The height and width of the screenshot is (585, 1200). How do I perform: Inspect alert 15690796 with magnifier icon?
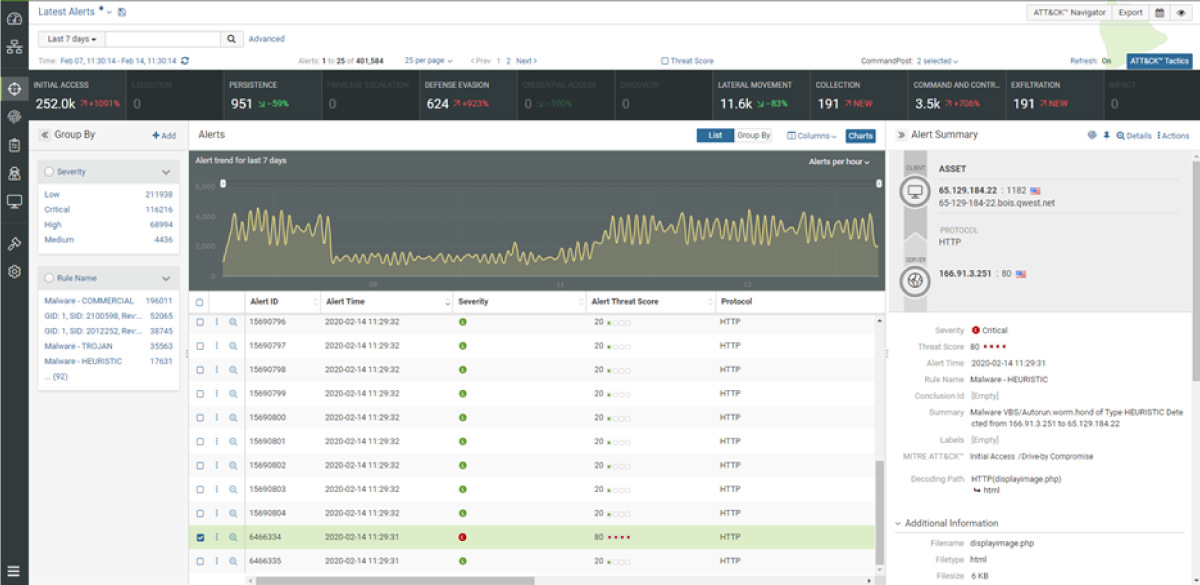tap(233, 322)
